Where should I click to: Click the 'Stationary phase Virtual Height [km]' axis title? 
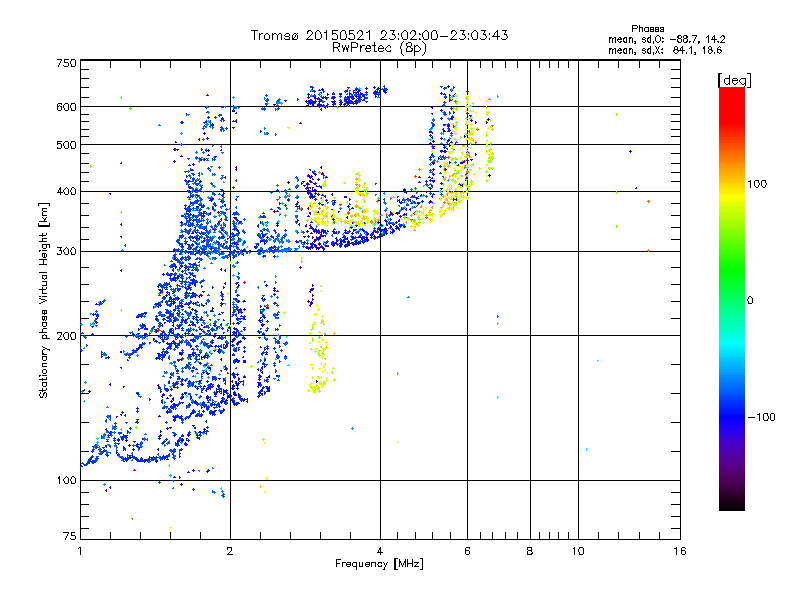[44, 300]
